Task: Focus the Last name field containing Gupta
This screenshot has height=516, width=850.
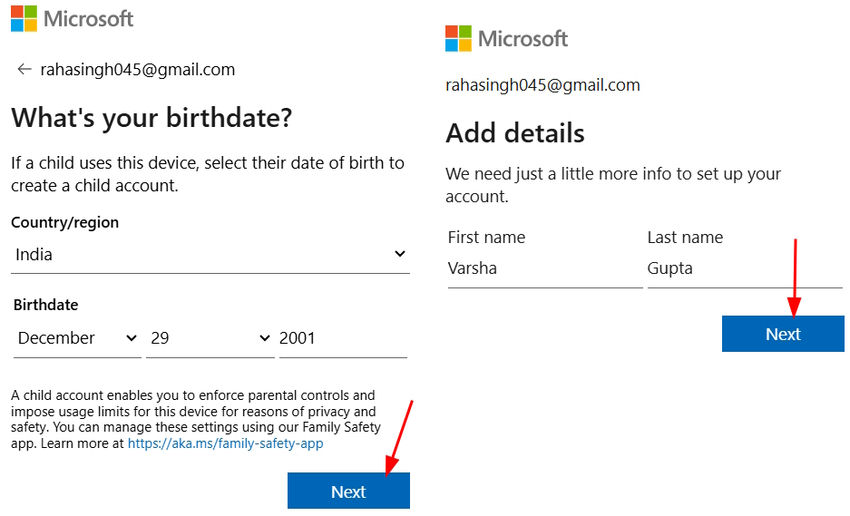Action: (x=744, y=268)
